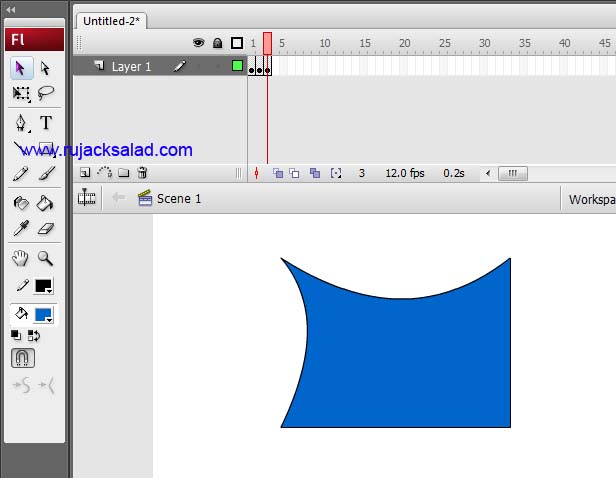Click the red playhead at frame 3
Viewport: 616px width, 478px height.
coord(267,43)
